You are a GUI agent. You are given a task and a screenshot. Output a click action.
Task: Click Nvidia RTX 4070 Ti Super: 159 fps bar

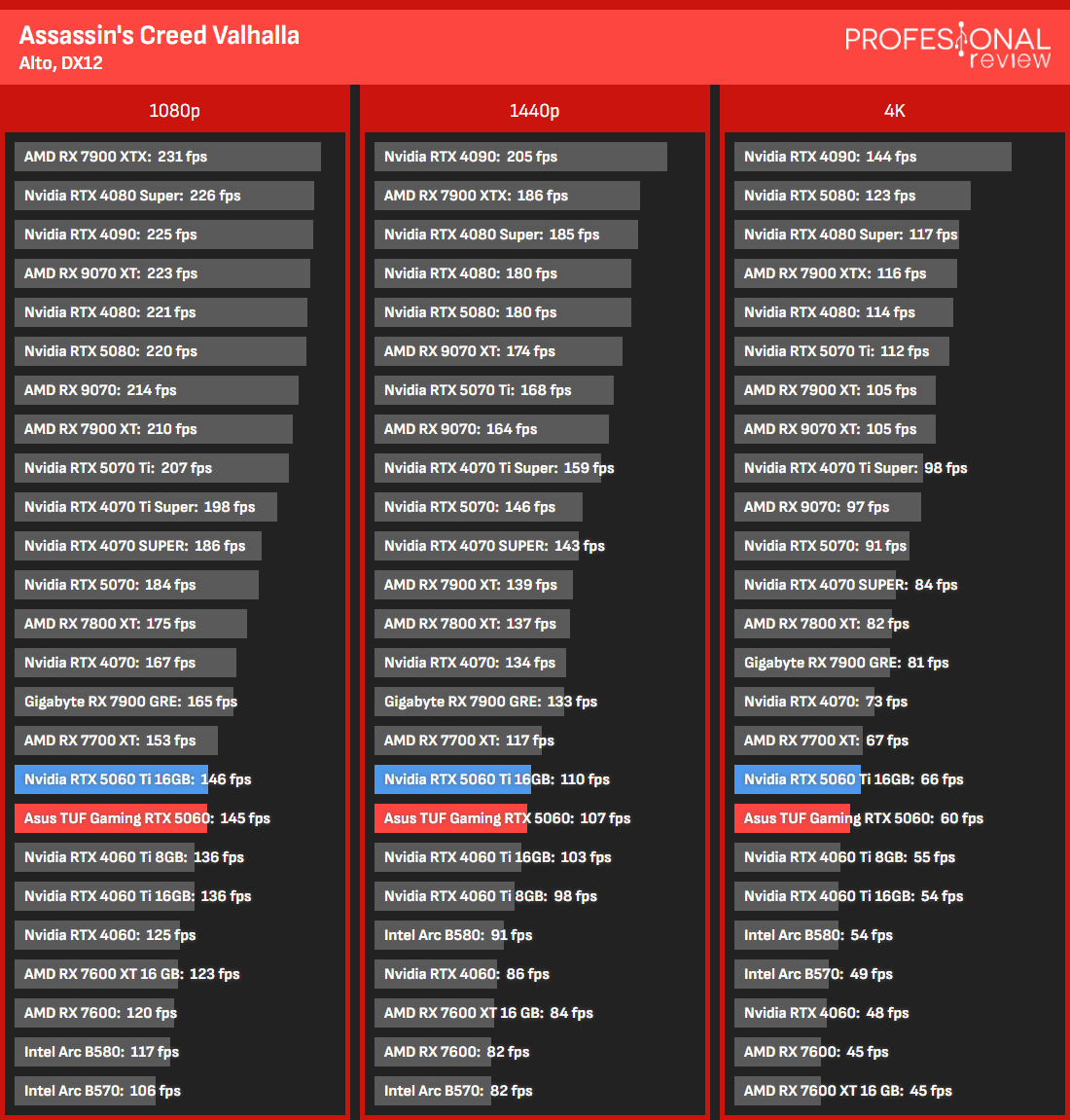point(487,468)
